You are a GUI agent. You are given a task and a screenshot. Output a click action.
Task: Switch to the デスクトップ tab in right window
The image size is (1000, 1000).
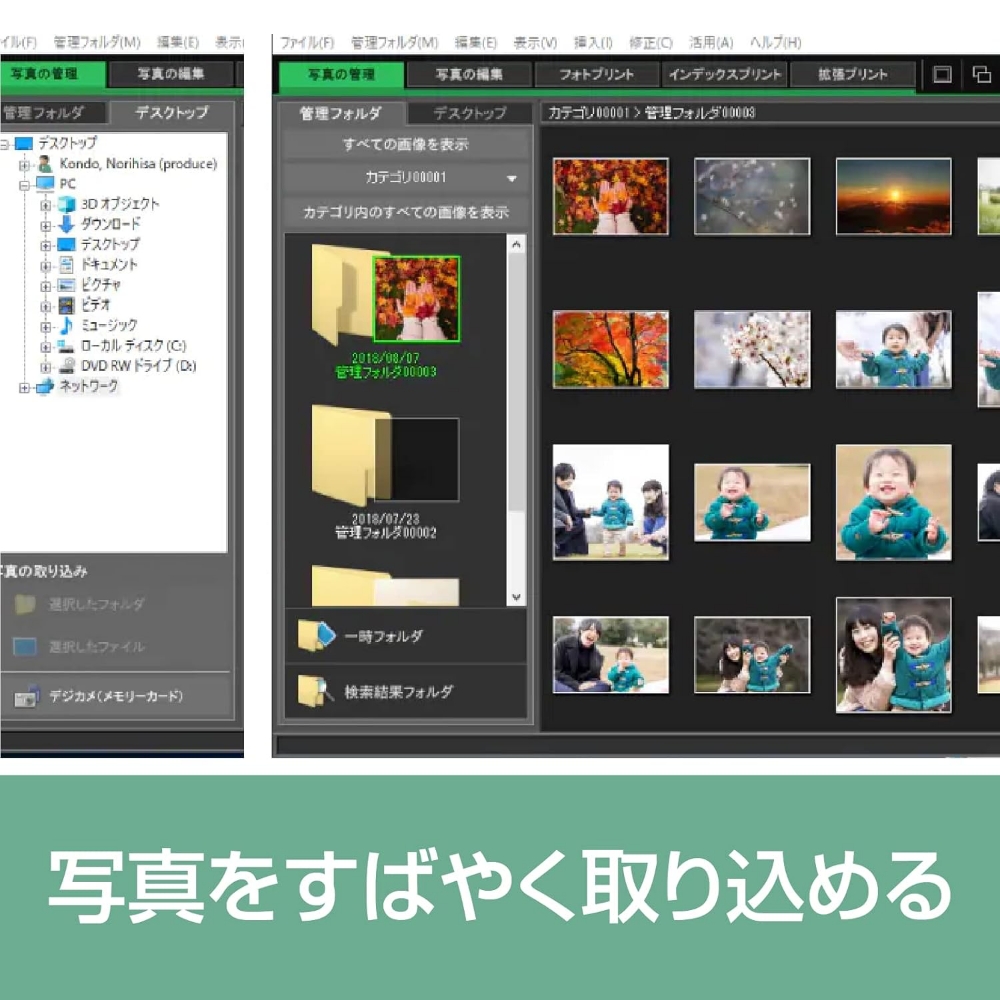(x=469, y=113)
